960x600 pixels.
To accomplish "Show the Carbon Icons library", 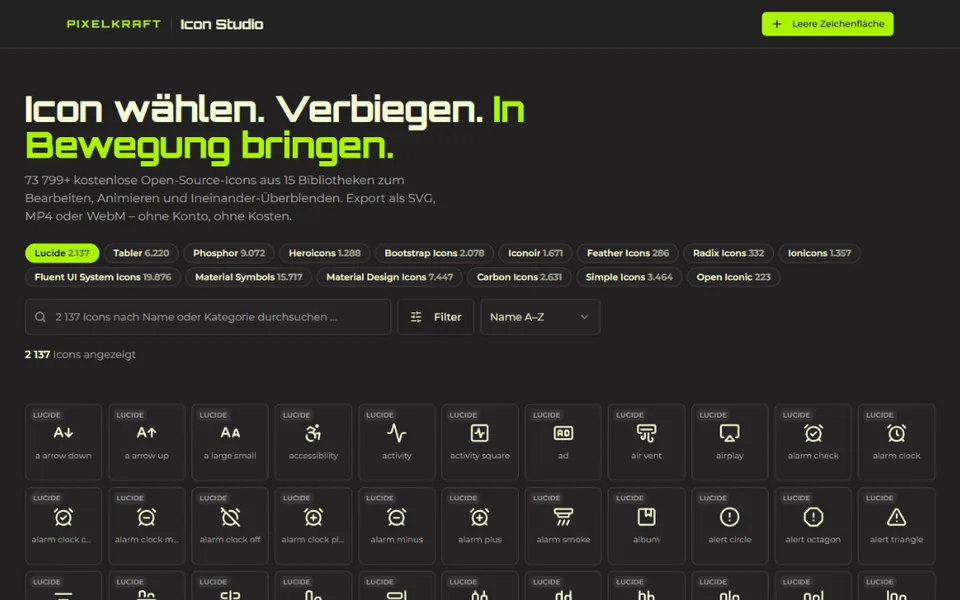I will click(x=519, y=277).
